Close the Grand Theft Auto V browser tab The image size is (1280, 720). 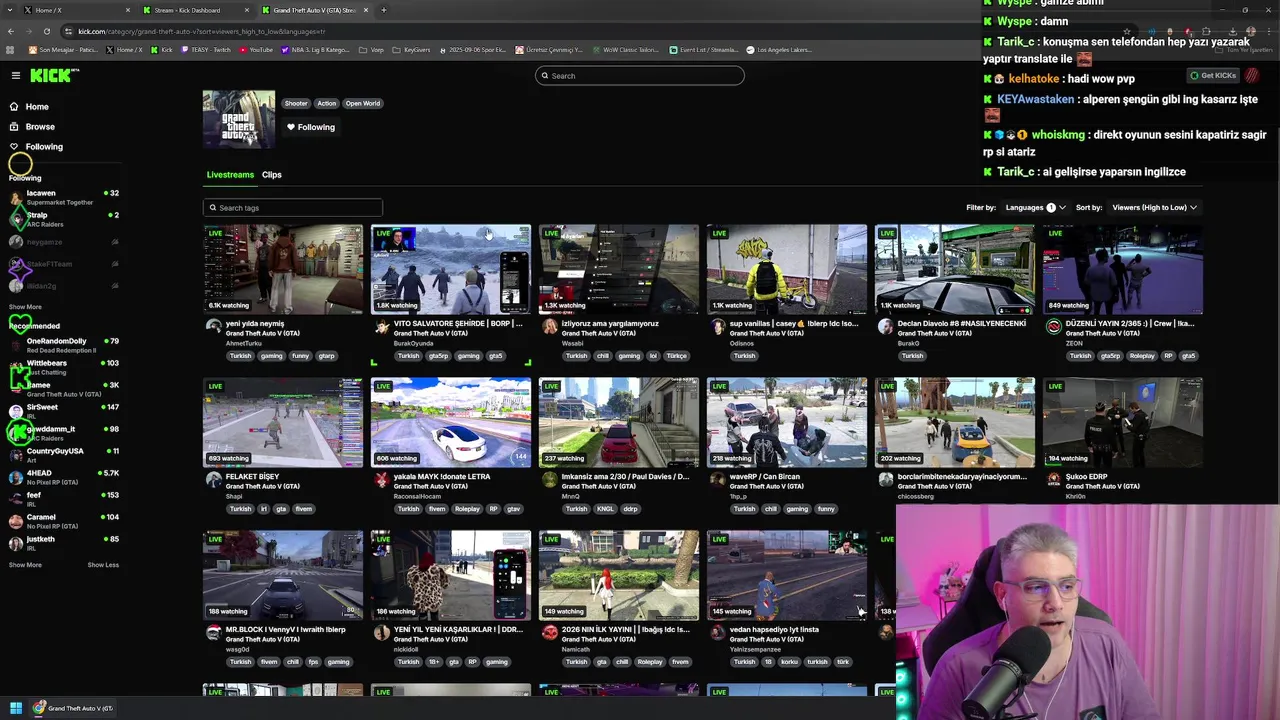[366, 10]
